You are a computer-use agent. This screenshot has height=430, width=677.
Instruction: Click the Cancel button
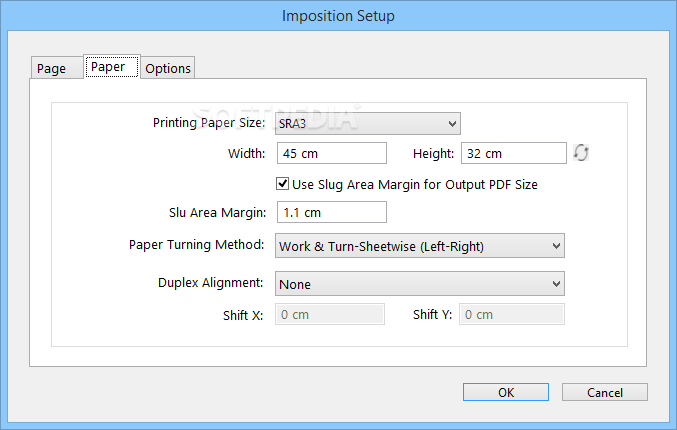tap(604, 392)
